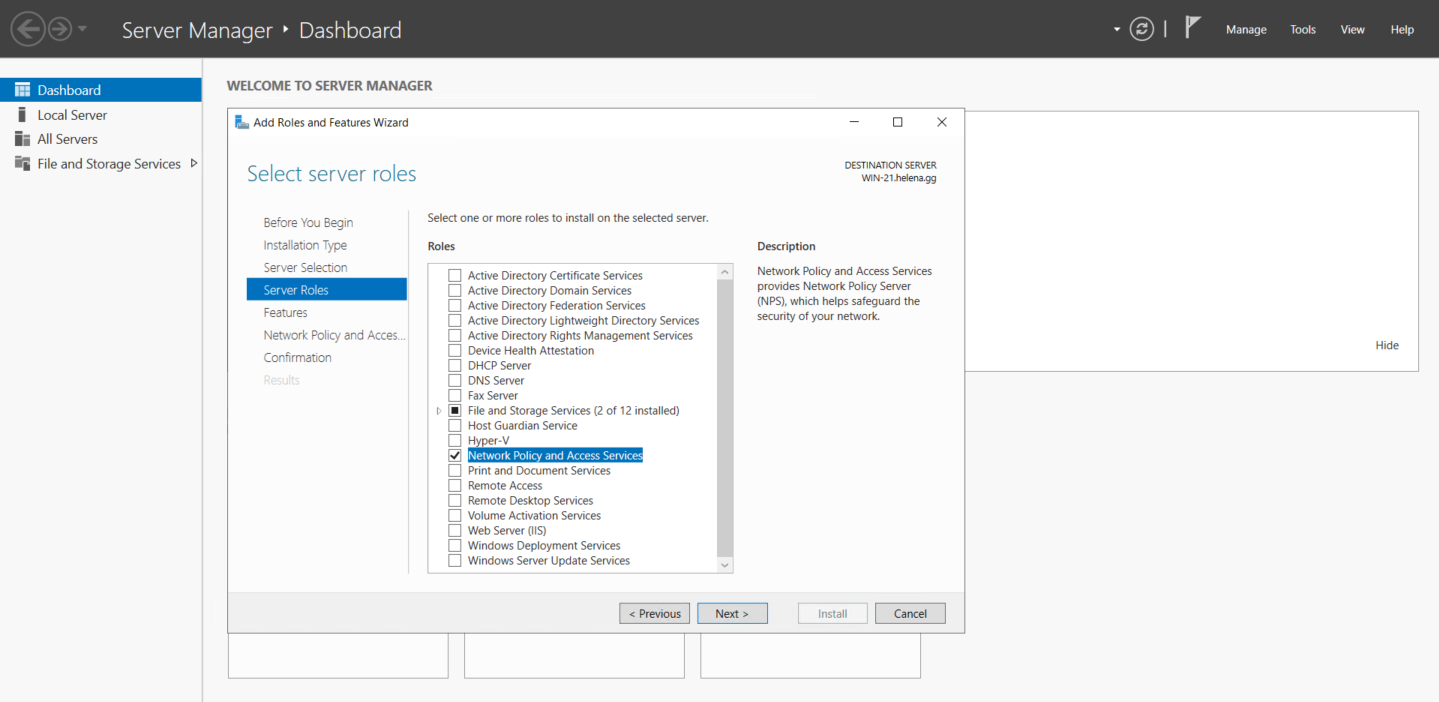Click the All Servers icon
The width and height of the screenshot is (1439, 702).
click(22, 139)
